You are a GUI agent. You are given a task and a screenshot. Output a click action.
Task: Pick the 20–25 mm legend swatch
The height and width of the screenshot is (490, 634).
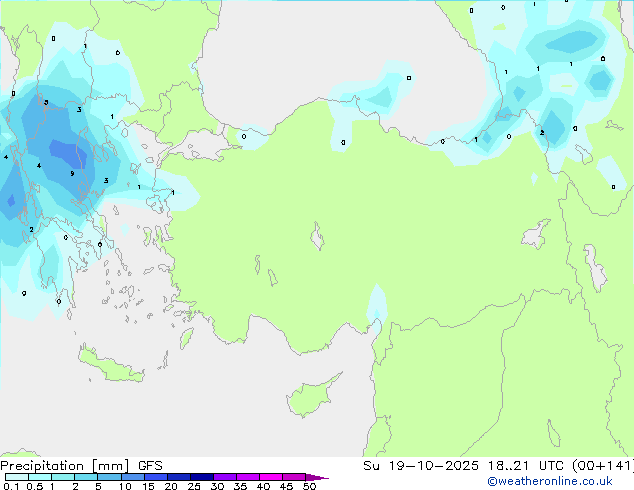point(178,477)
